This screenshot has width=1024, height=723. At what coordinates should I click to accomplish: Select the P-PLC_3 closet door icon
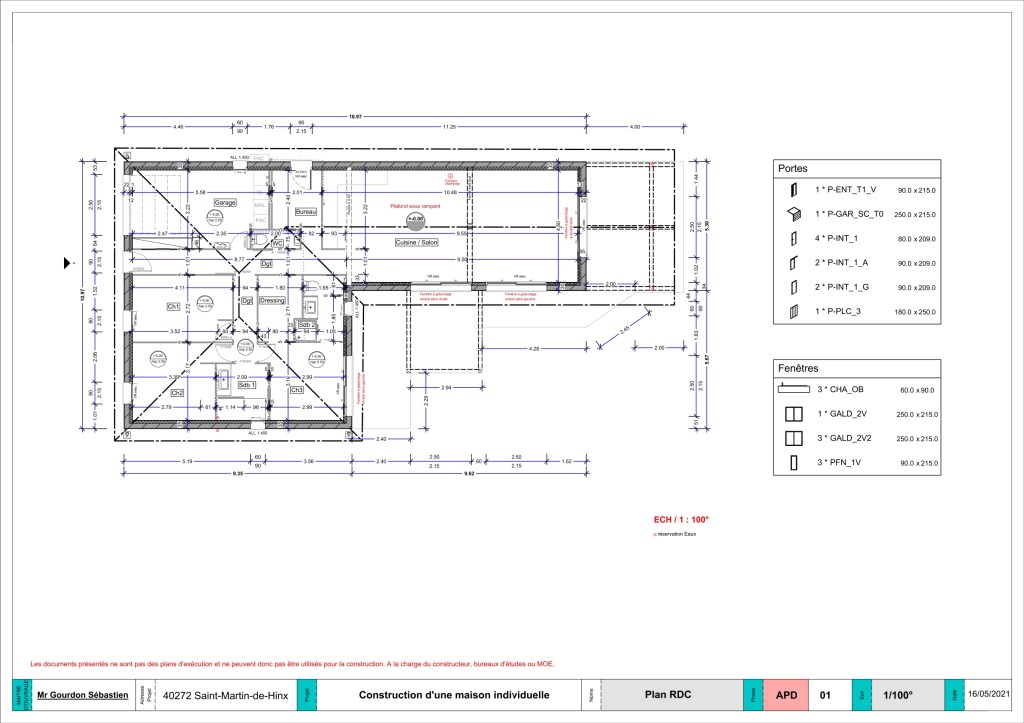coord(793,313)
